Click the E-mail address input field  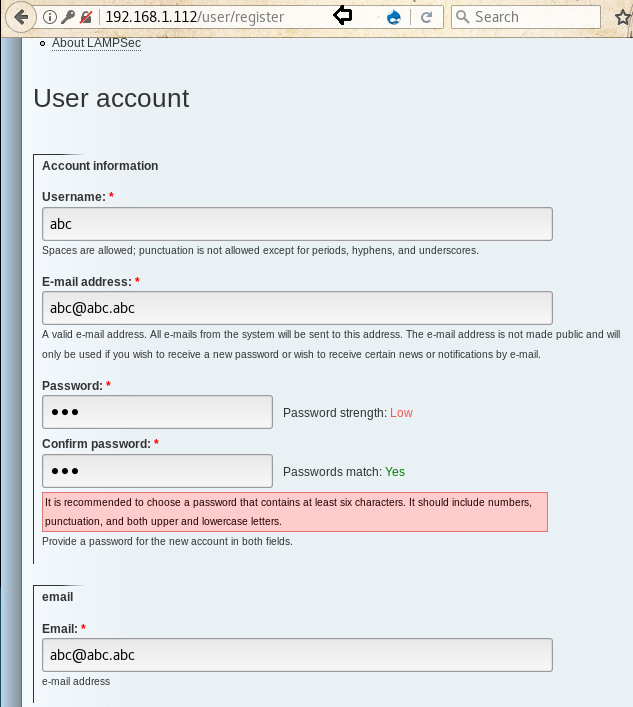(297, 308)
